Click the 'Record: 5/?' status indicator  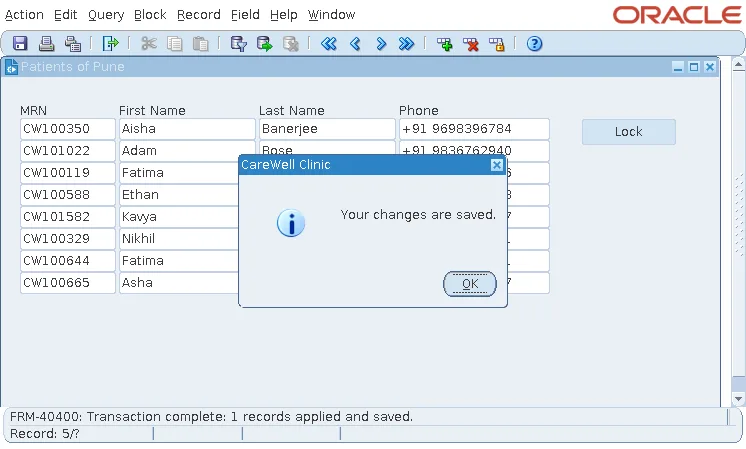click(45, 434)
